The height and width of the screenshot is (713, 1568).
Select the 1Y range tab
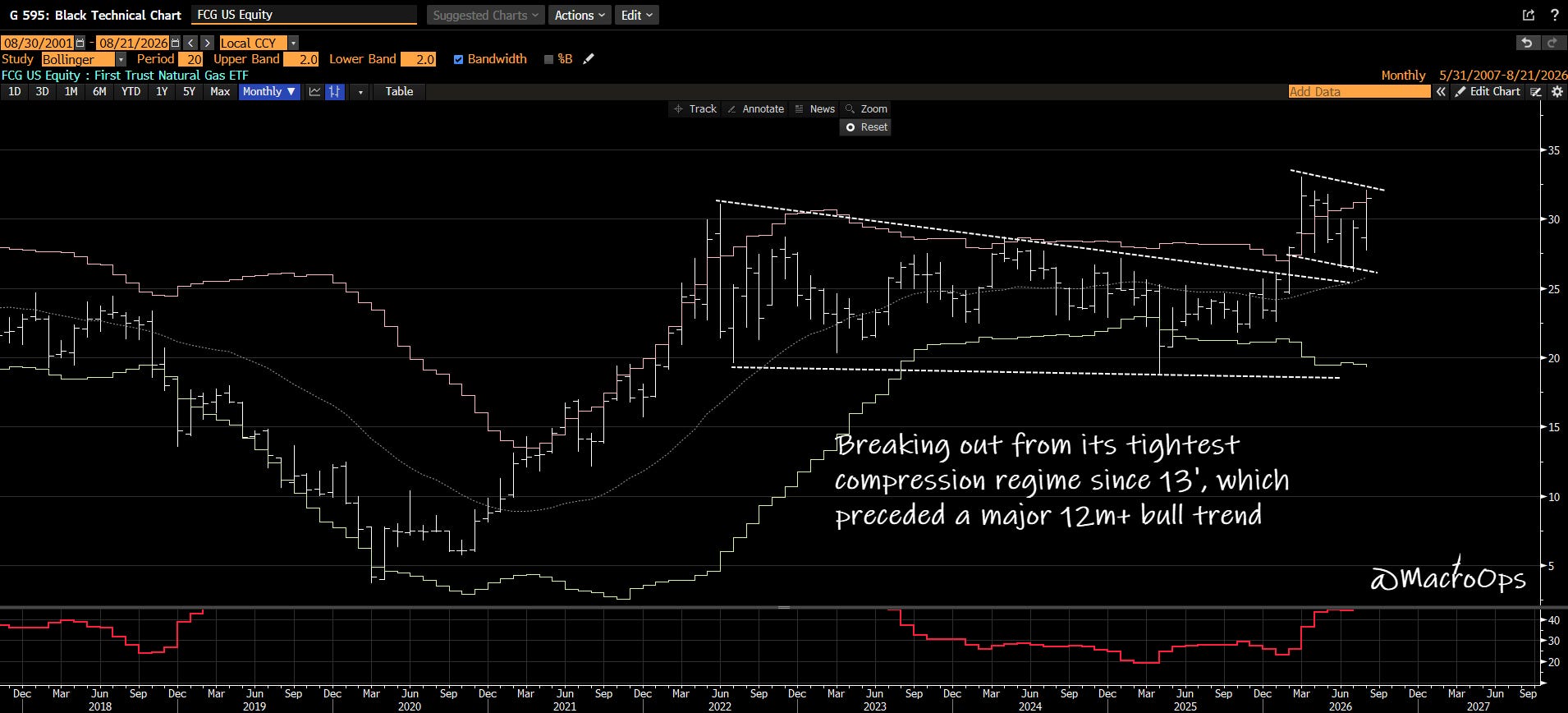(x=162, y=92)
